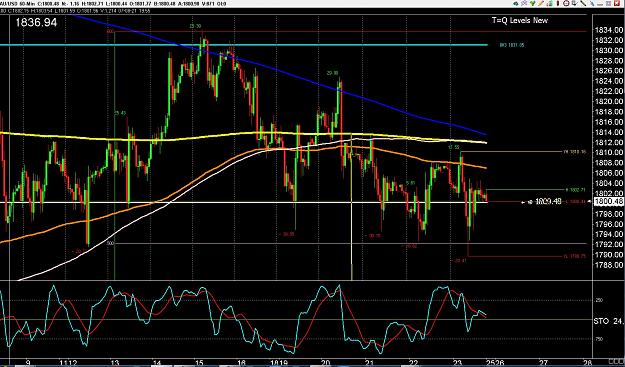Click the 1820.00 price axis label
The image size is (625, 367).
608,101
